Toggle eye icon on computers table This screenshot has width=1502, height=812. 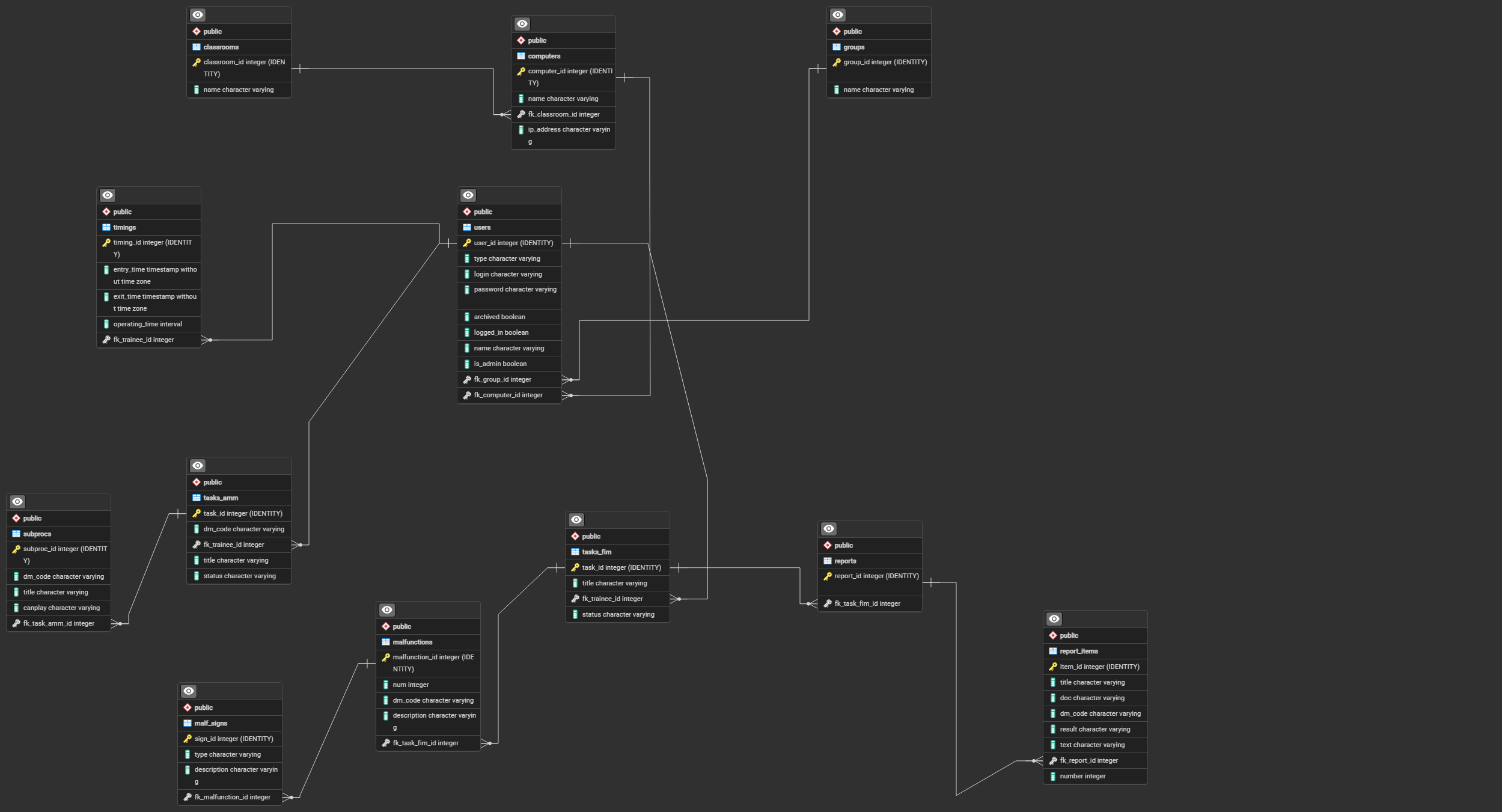(x=522, y=24)
